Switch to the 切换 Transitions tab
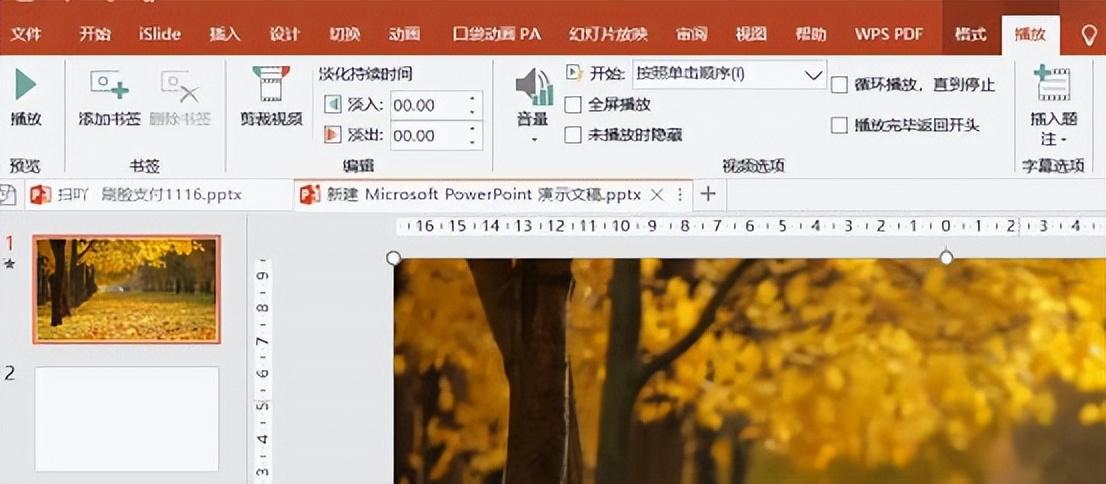Viewport: 1106px width, 484px height. 344,34
